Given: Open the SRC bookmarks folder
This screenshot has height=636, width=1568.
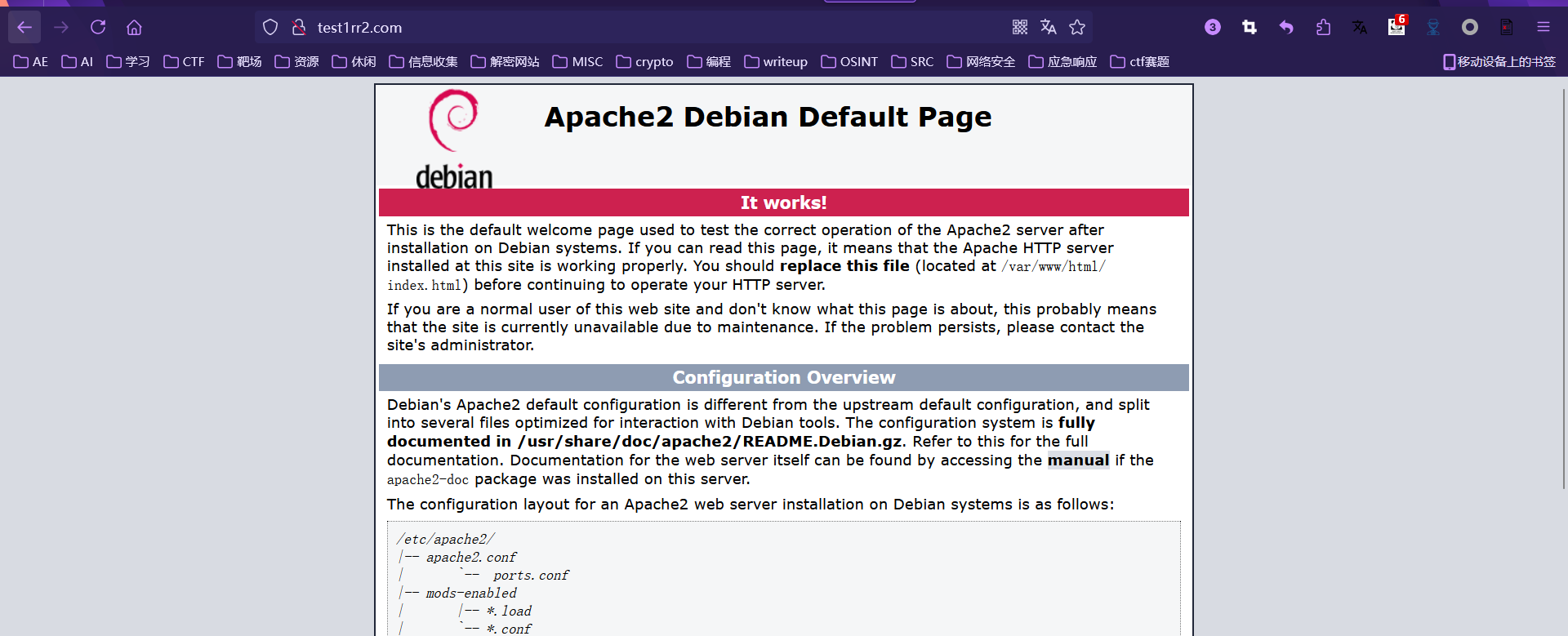Looking at the screenshot, I should click(912, 62).
